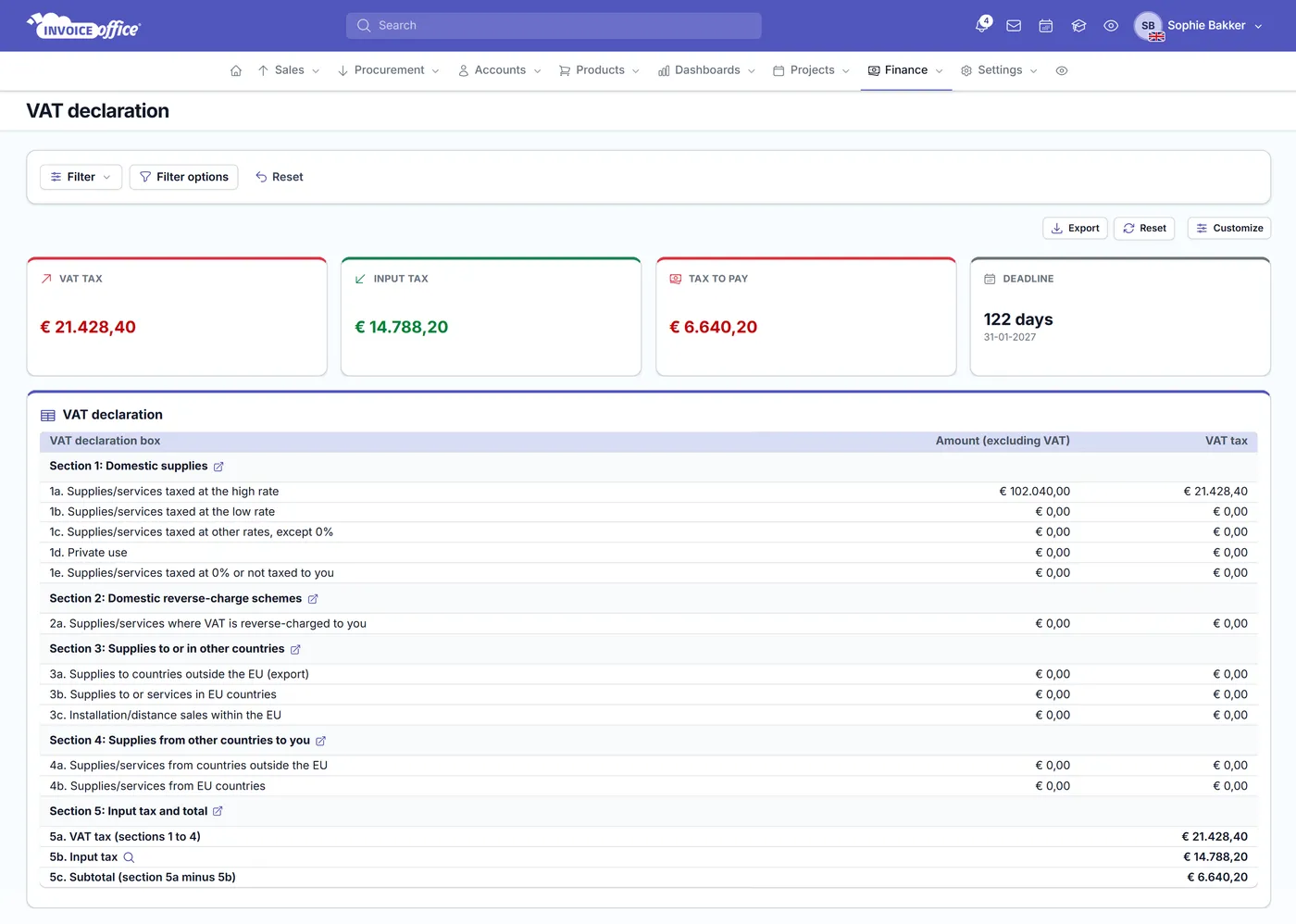Image resolution: width=1296 pixels, height=924 pixels.
Task: Click the VAT declaration table icon
Action: (x=48, y=416)
